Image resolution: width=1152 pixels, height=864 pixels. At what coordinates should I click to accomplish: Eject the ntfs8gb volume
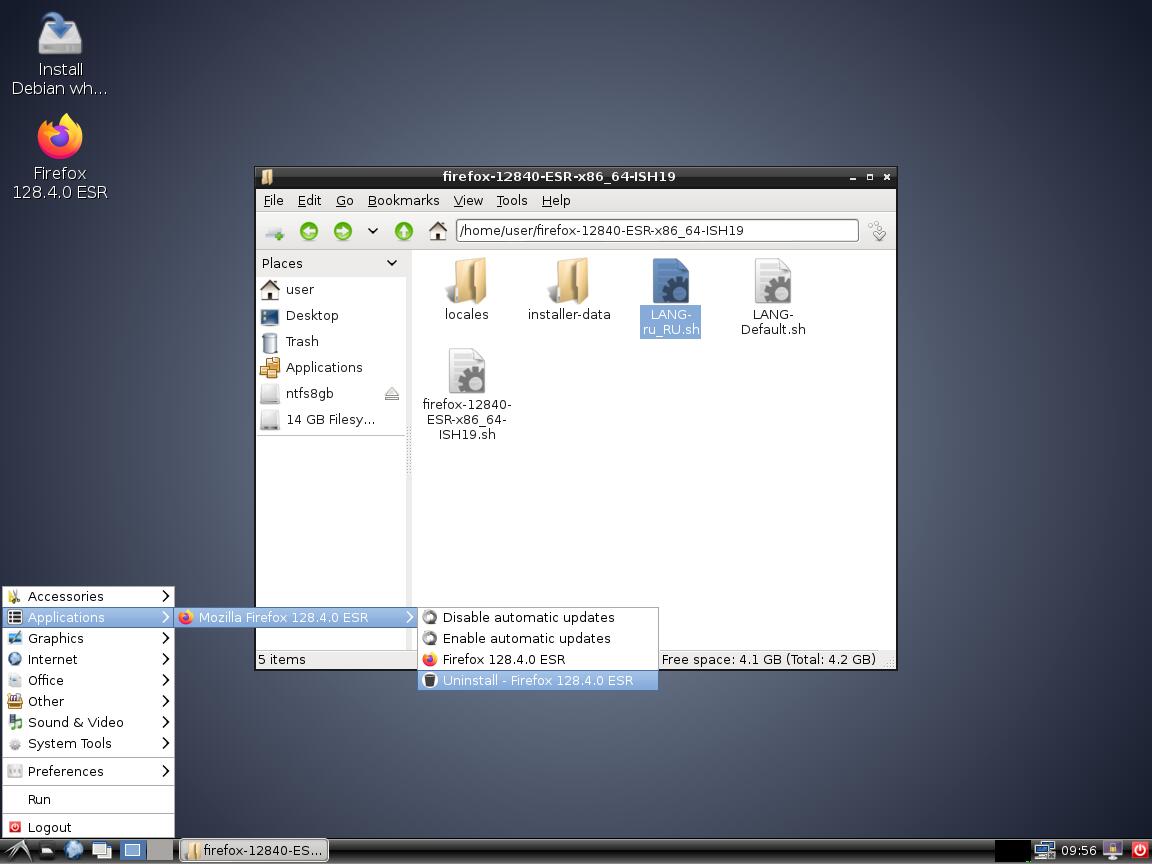coord(392,394)
